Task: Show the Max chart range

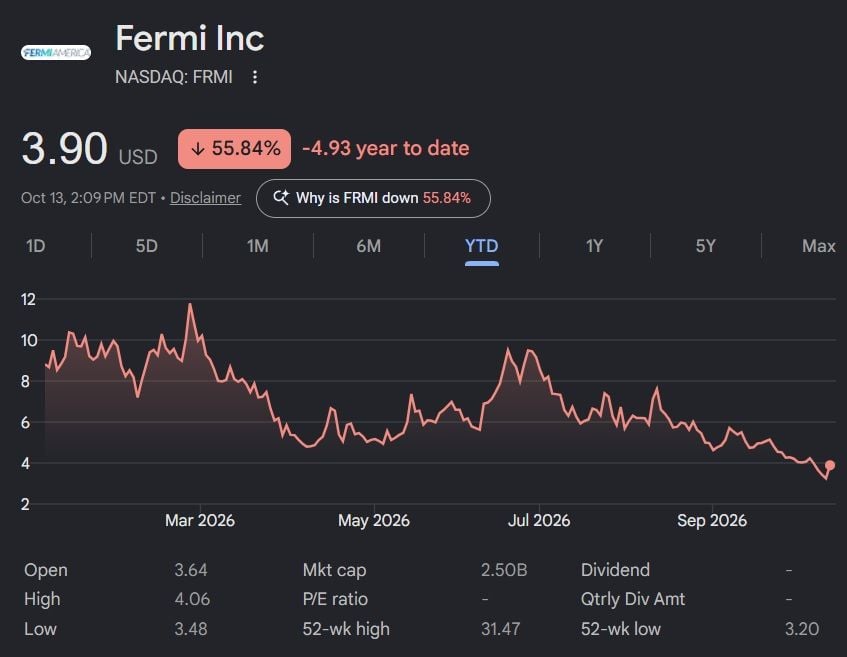Action: 818,246
